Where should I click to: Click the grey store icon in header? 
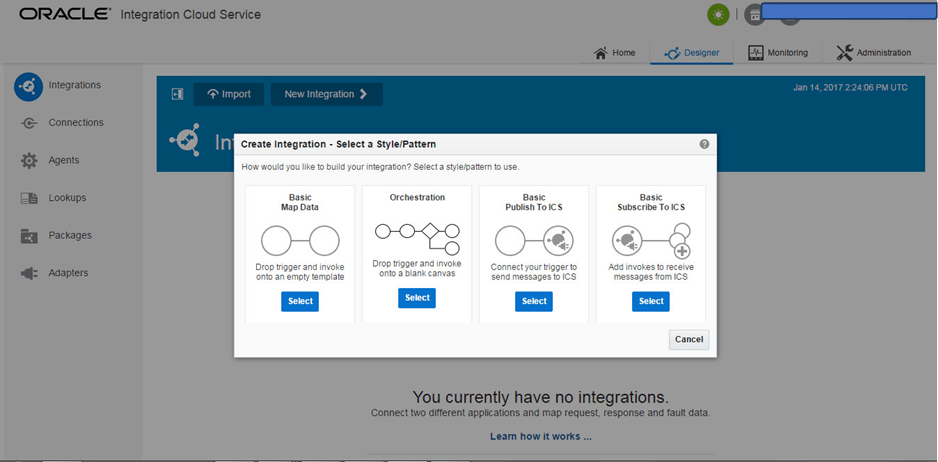[755, 15]
